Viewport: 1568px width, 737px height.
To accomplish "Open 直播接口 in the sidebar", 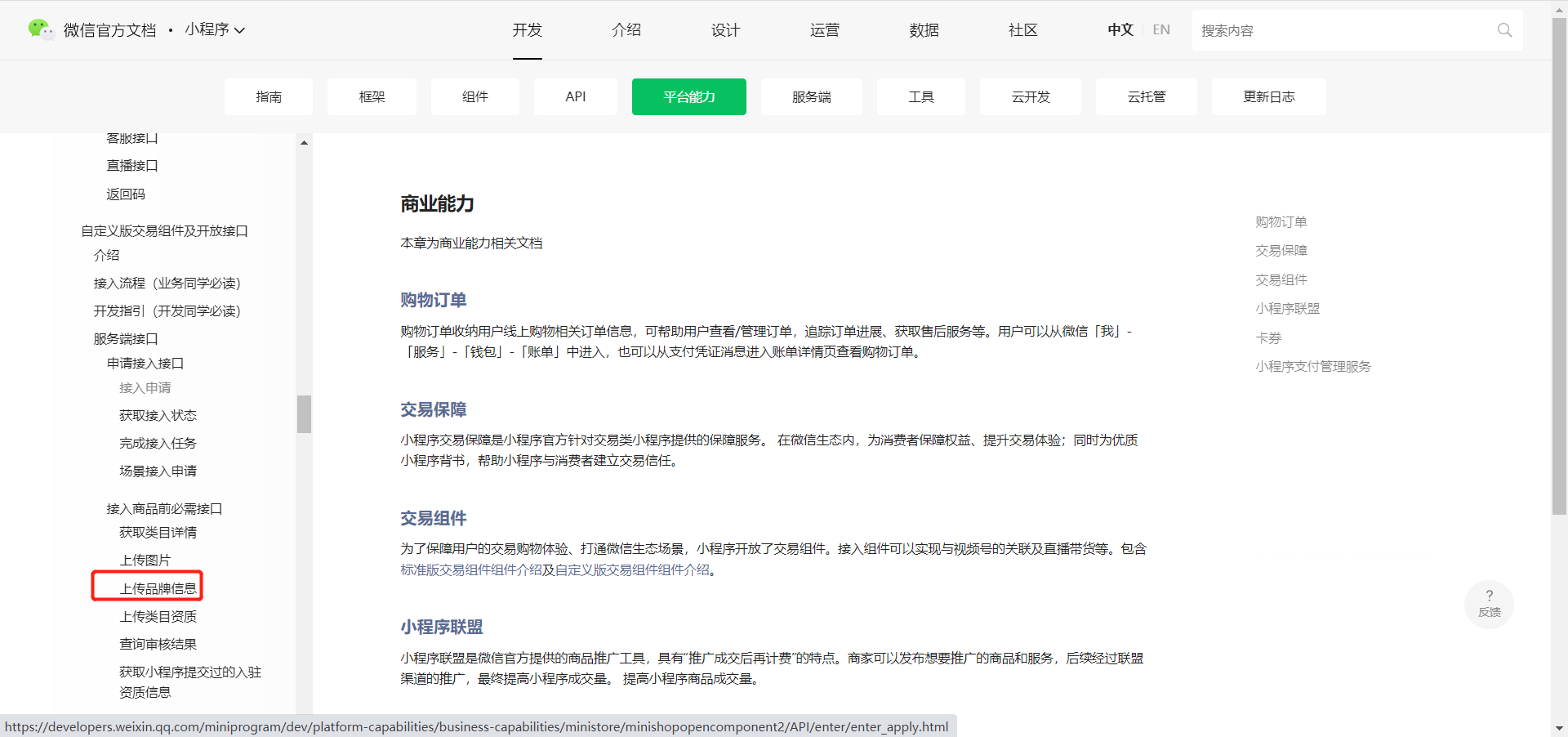I will point(132,165).
